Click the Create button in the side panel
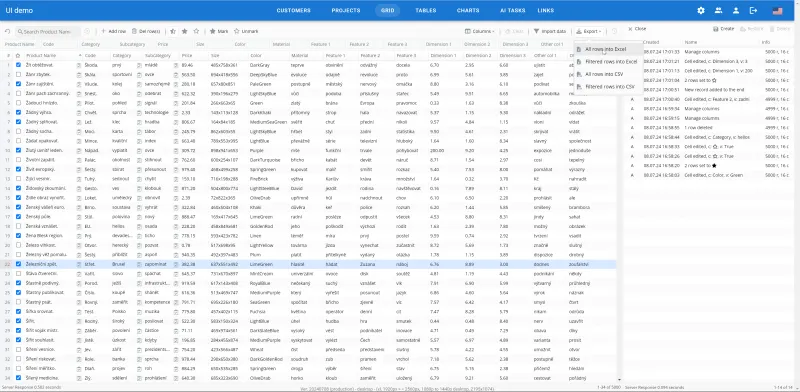 pyautogui.click(x=723, y=29)
